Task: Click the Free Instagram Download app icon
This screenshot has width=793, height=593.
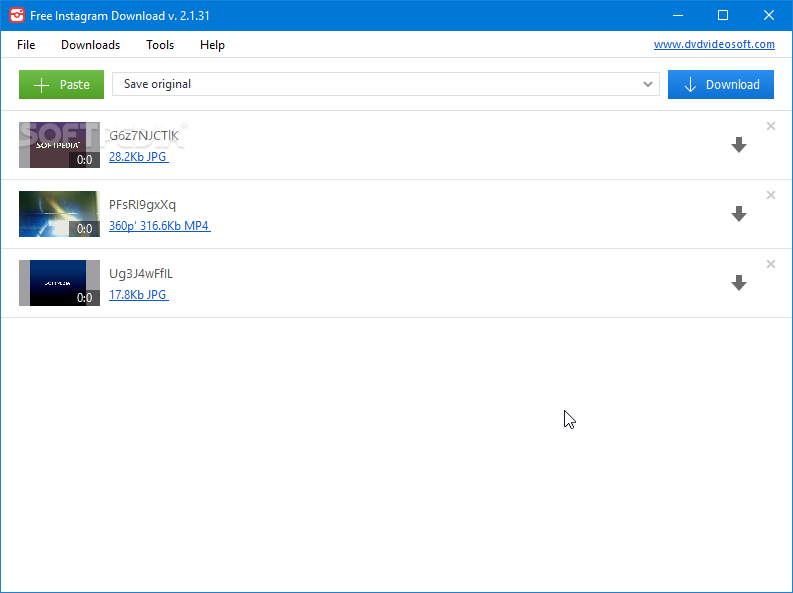Action: tap(17, 15)
